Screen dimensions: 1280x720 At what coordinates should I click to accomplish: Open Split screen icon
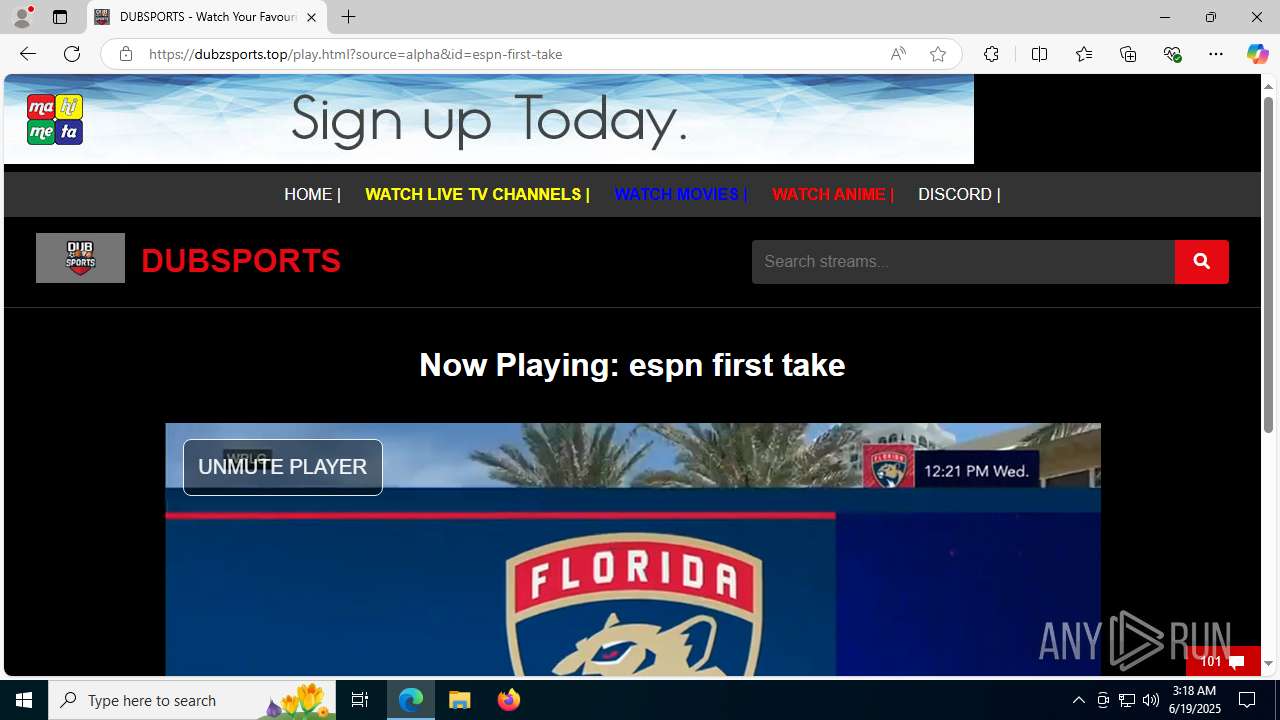click(1039, 54)
